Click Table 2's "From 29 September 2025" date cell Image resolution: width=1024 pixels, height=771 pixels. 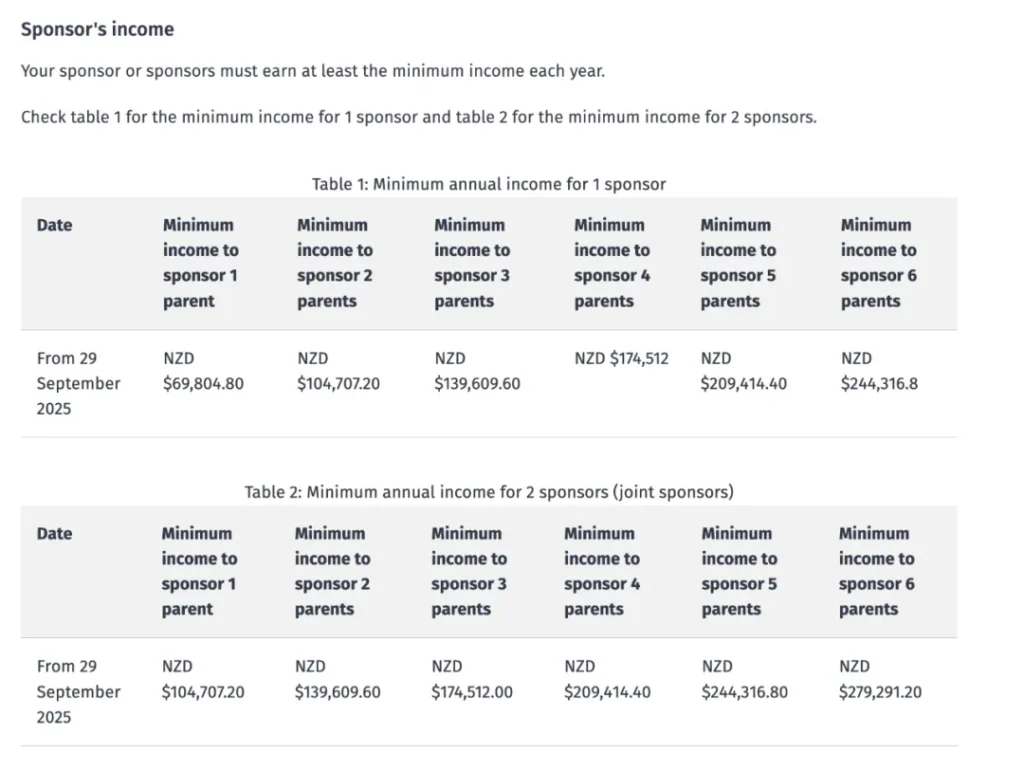[78, 691]
